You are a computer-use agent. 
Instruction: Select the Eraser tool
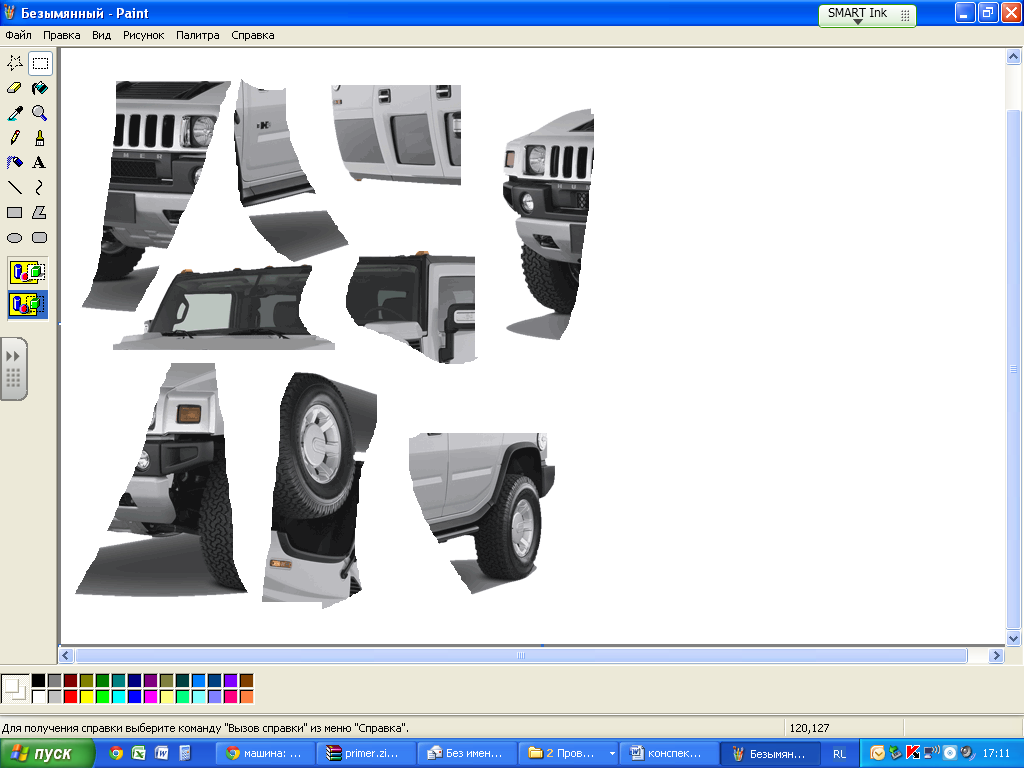pos(14,88)
